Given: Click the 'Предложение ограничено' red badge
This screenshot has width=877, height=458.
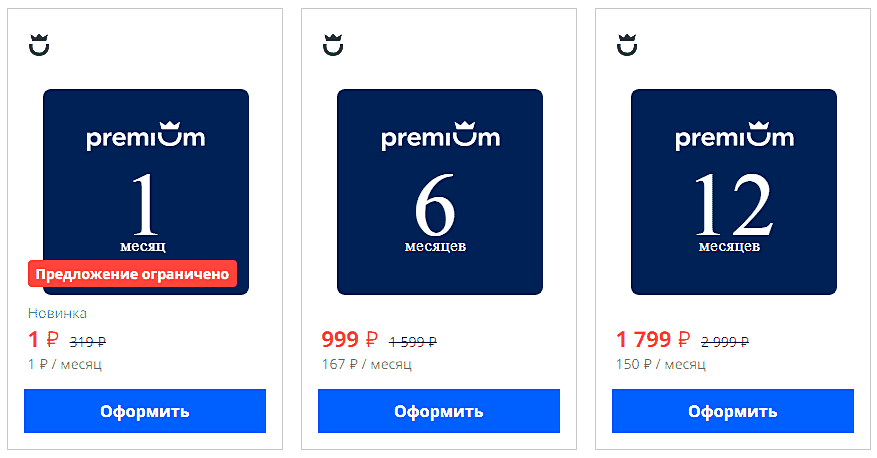Looking at the screenshot, I should point(132,273).
